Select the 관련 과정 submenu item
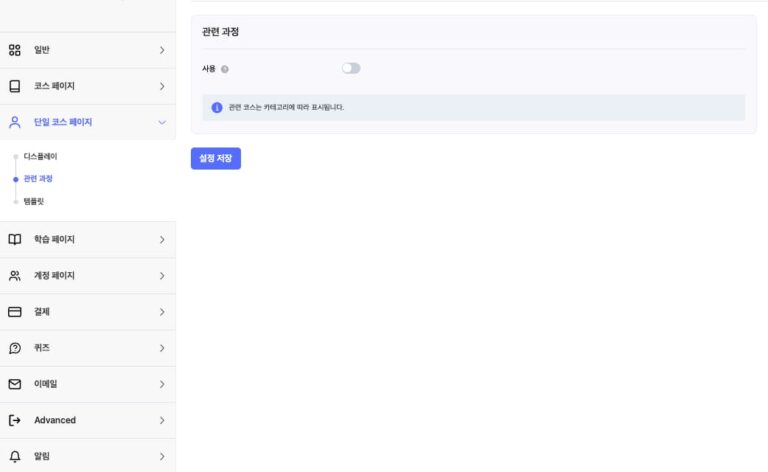 [x=38, y=179]
